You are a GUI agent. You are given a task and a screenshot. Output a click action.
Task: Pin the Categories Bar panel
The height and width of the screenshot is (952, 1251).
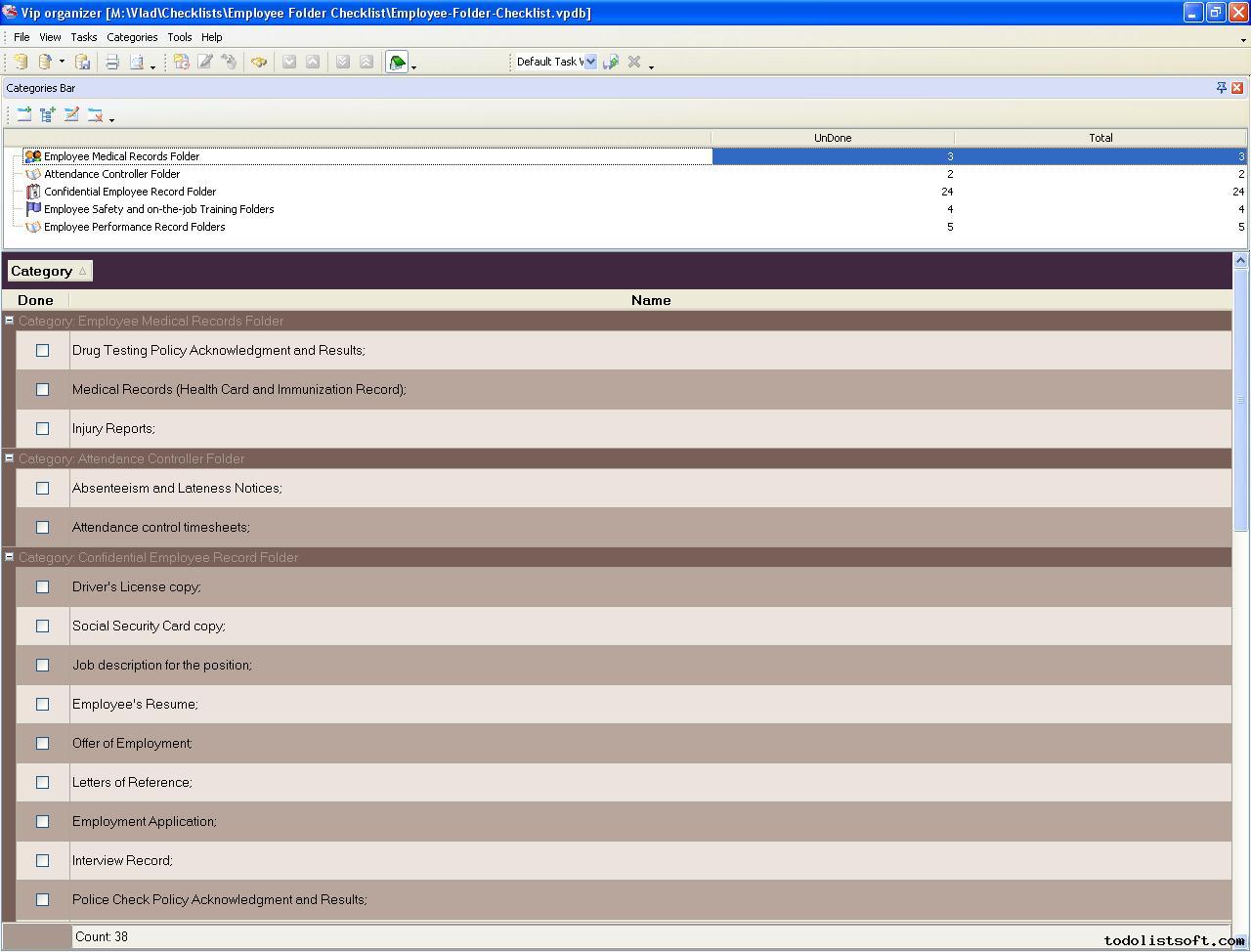click(1221, 88)
